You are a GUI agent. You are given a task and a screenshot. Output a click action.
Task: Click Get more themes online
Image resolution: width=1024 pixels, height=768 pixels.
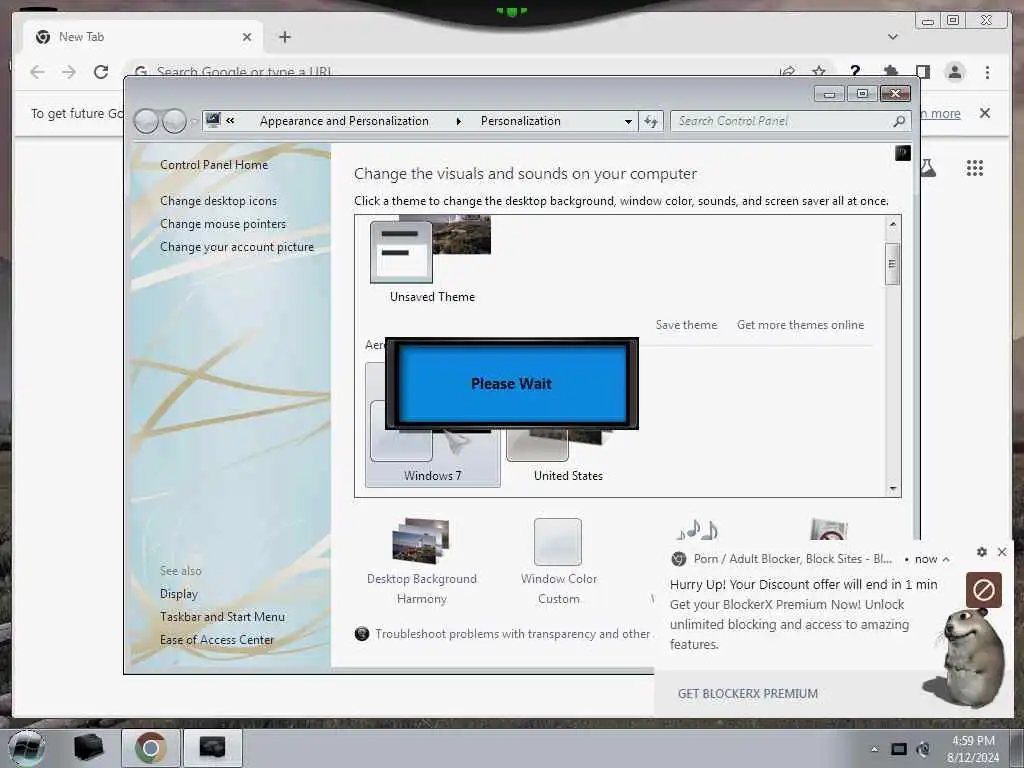point(800,325)
